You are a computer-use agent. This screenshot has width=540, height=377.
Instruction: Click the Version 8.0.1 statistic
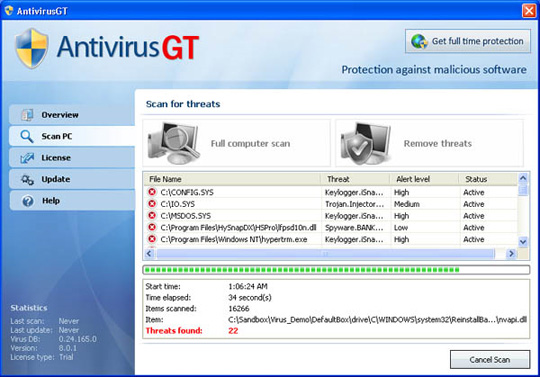click(68, 348)
